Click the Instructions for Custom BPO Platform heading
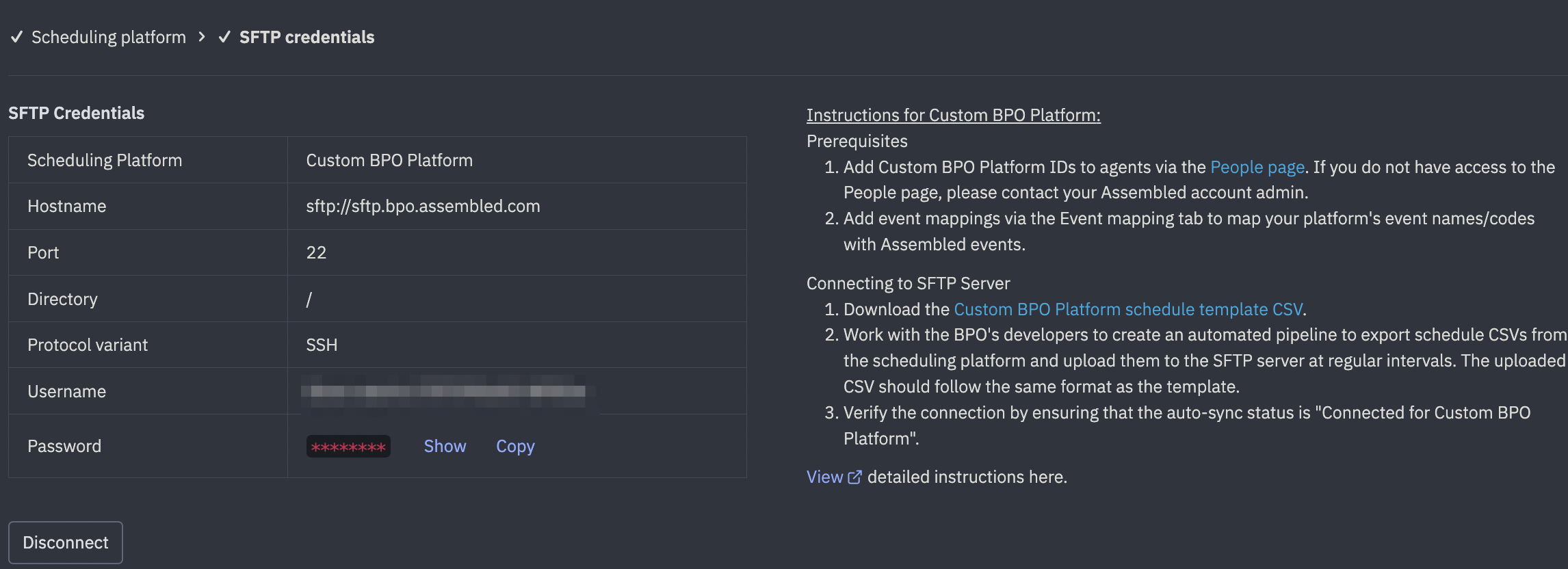Image resolution: width=1568 pixels, height=569 pixels. [x=953, y=115]
